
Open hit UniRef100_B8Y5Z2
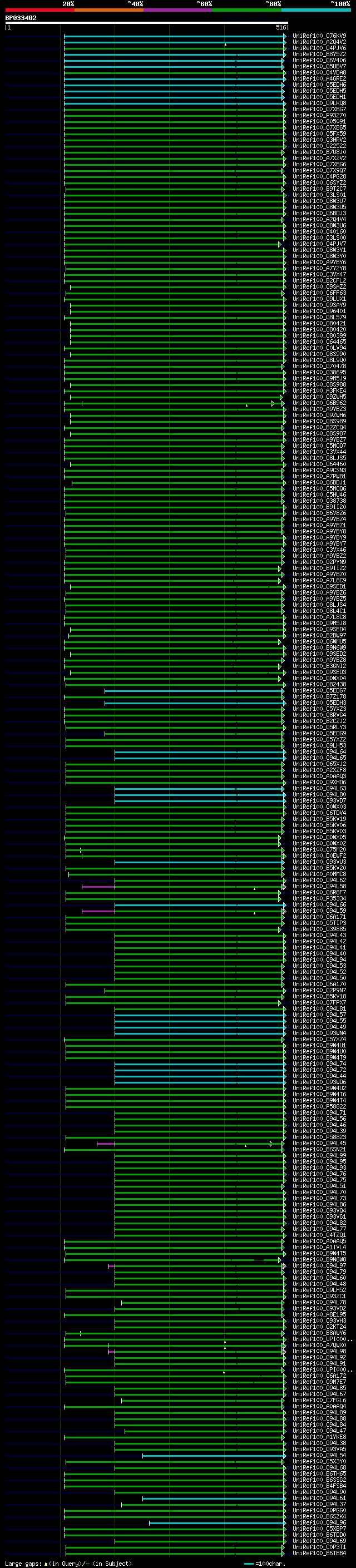tap(319, 54)
